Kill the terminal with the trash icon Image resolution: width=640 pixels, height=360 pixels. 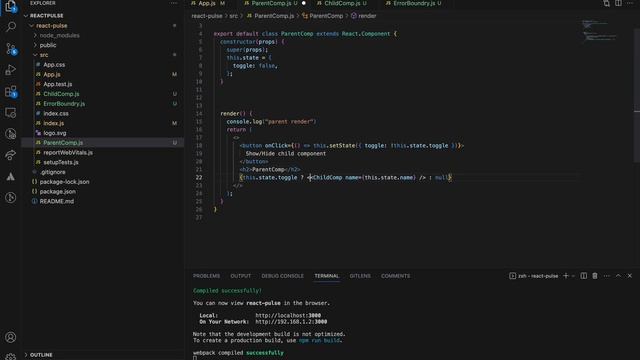point(595,276)
